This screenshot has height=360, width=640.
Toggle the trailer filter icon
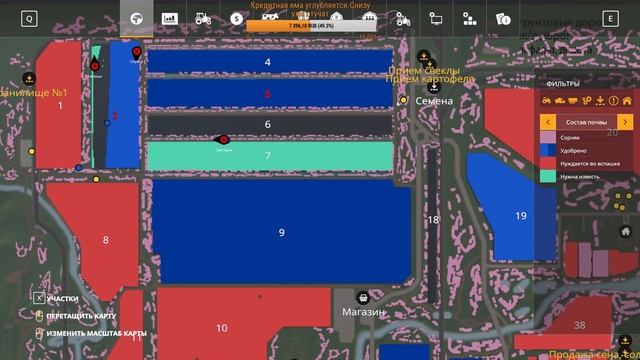pos(573,100)
